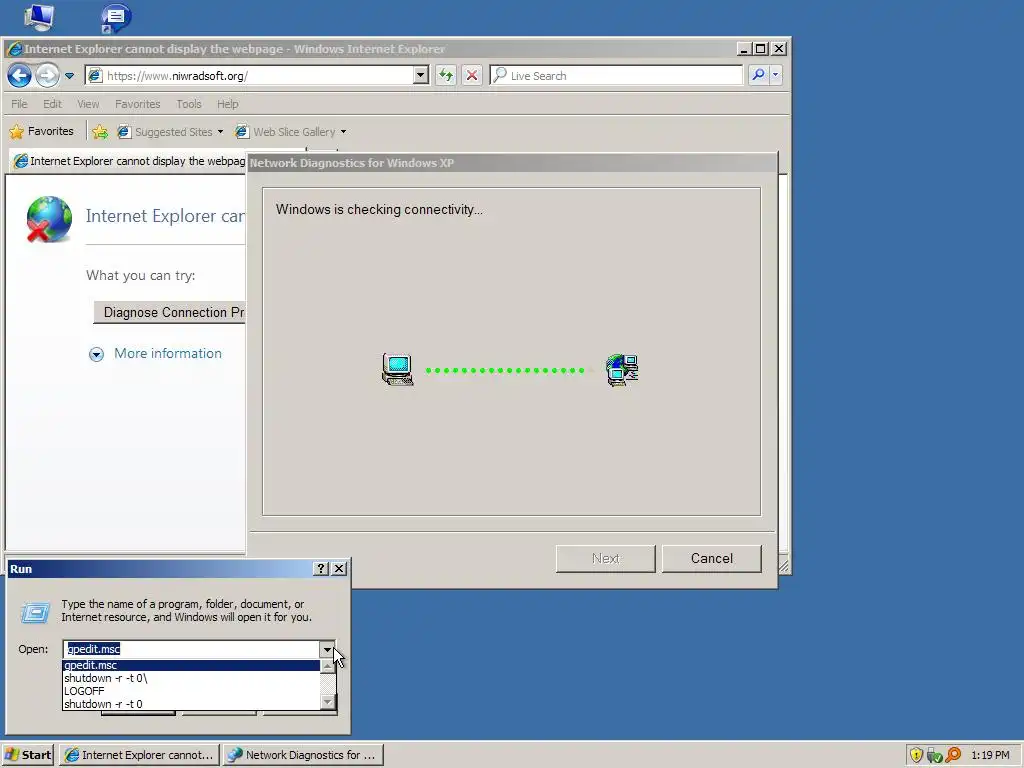Click Cancel in Network Diagnostics dialog
Image resolution: width=1024 pixels, height=768 pixels.
click(712, 558)
